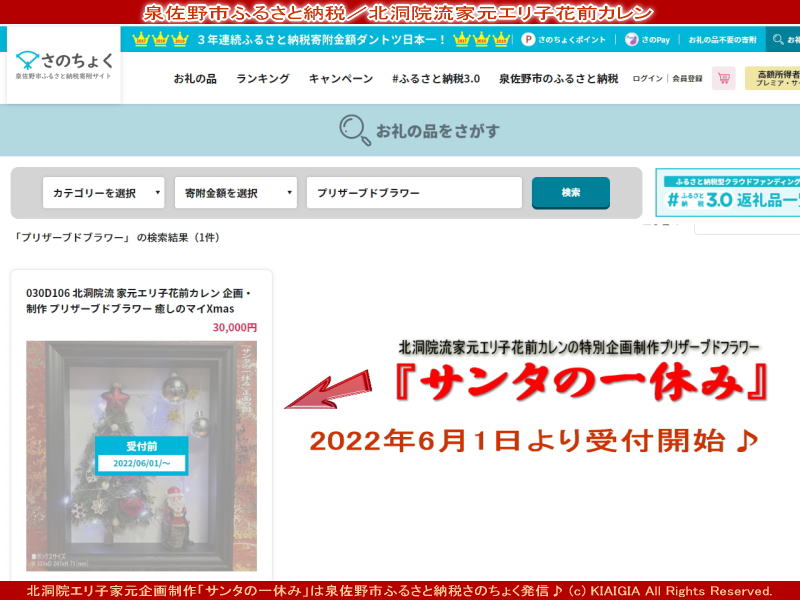Click the さのちょくポイント link text

coord(572,39)
